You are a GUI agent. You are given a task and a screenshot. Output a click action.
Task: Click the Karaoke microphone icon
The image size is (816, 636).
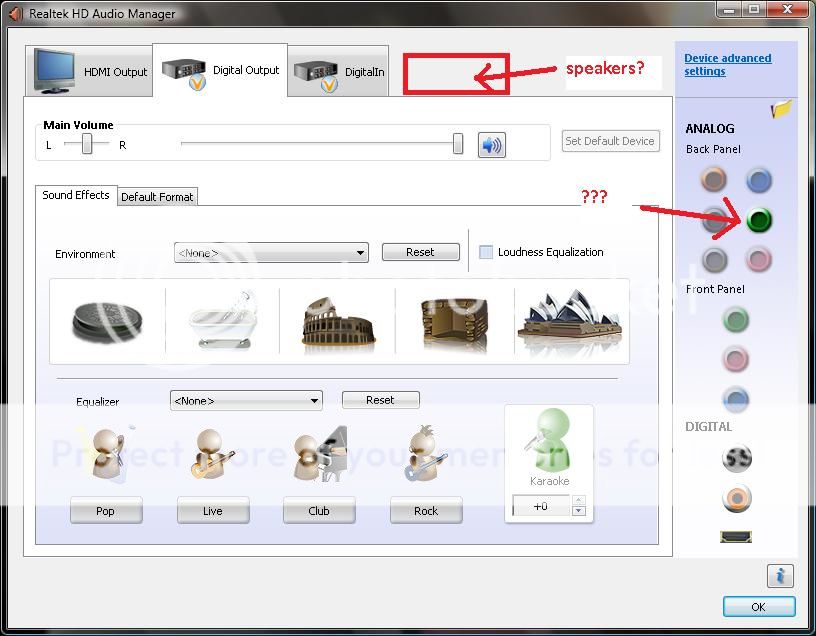tap(549, 441)
